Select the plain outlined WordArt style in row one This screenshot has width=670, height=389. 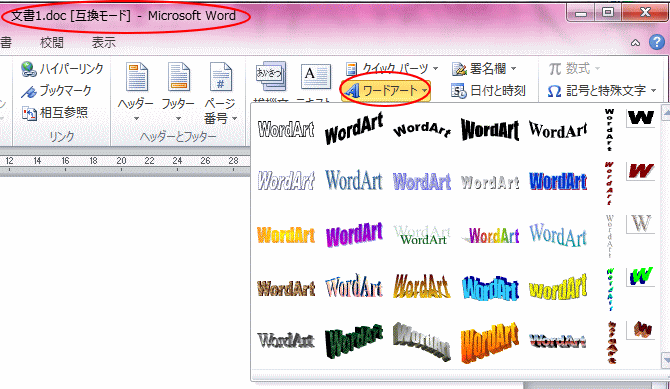pos(286,129)
